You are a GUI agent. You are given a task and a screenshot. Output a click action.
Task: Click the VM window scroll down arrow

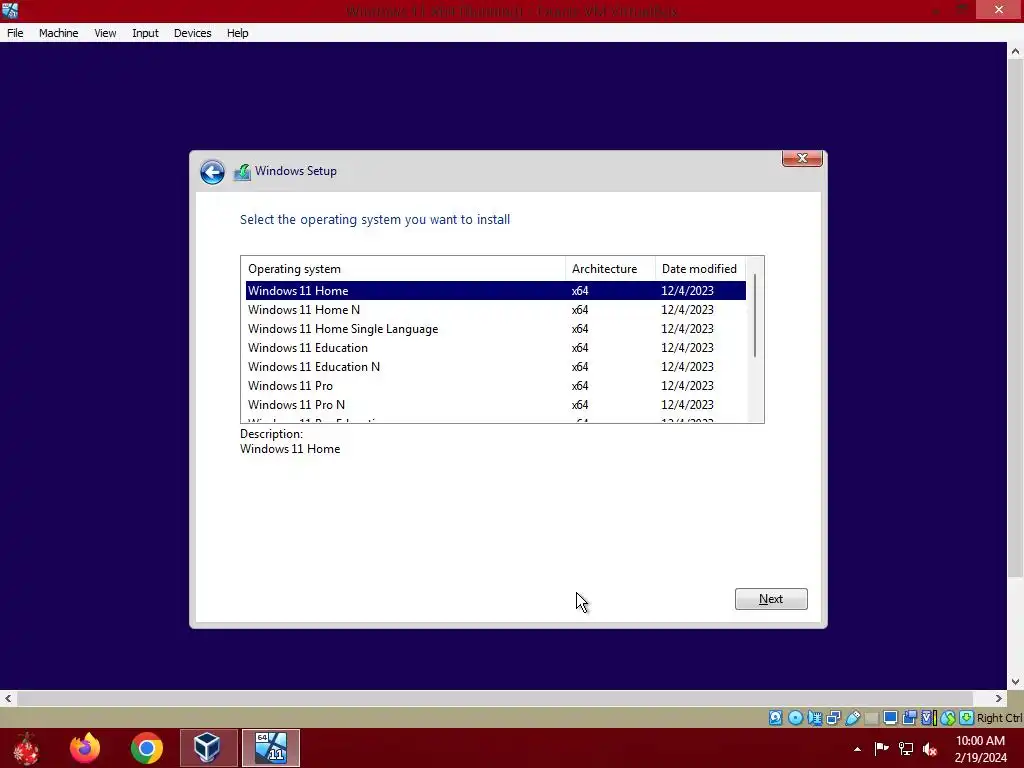(x=1015, y=681)
